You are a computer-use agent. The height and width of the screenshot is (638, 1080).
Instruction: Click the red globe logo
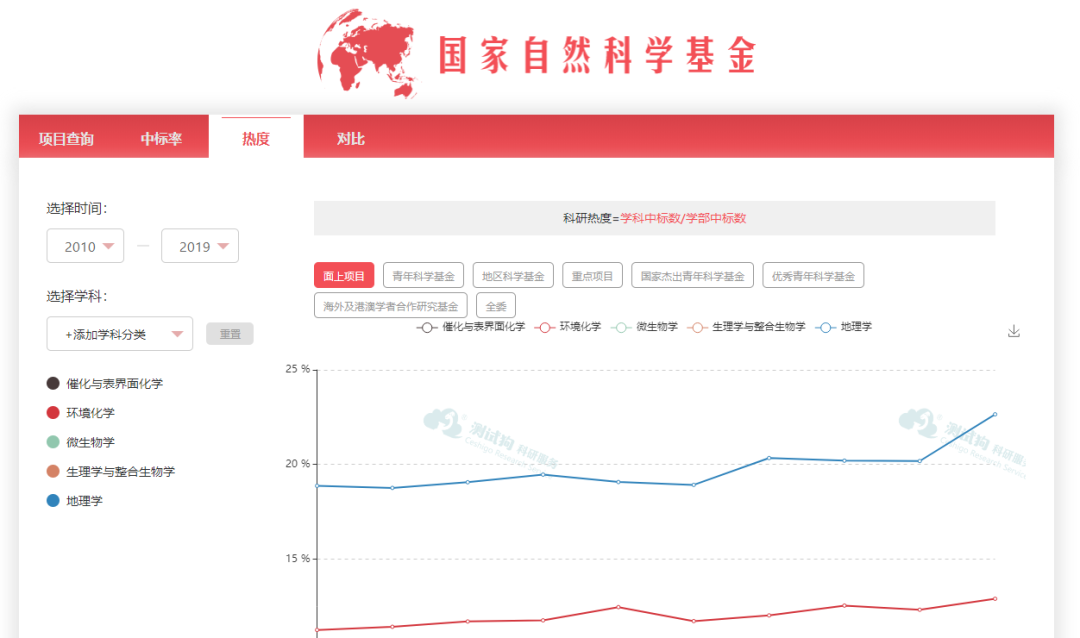click(368, 54)
